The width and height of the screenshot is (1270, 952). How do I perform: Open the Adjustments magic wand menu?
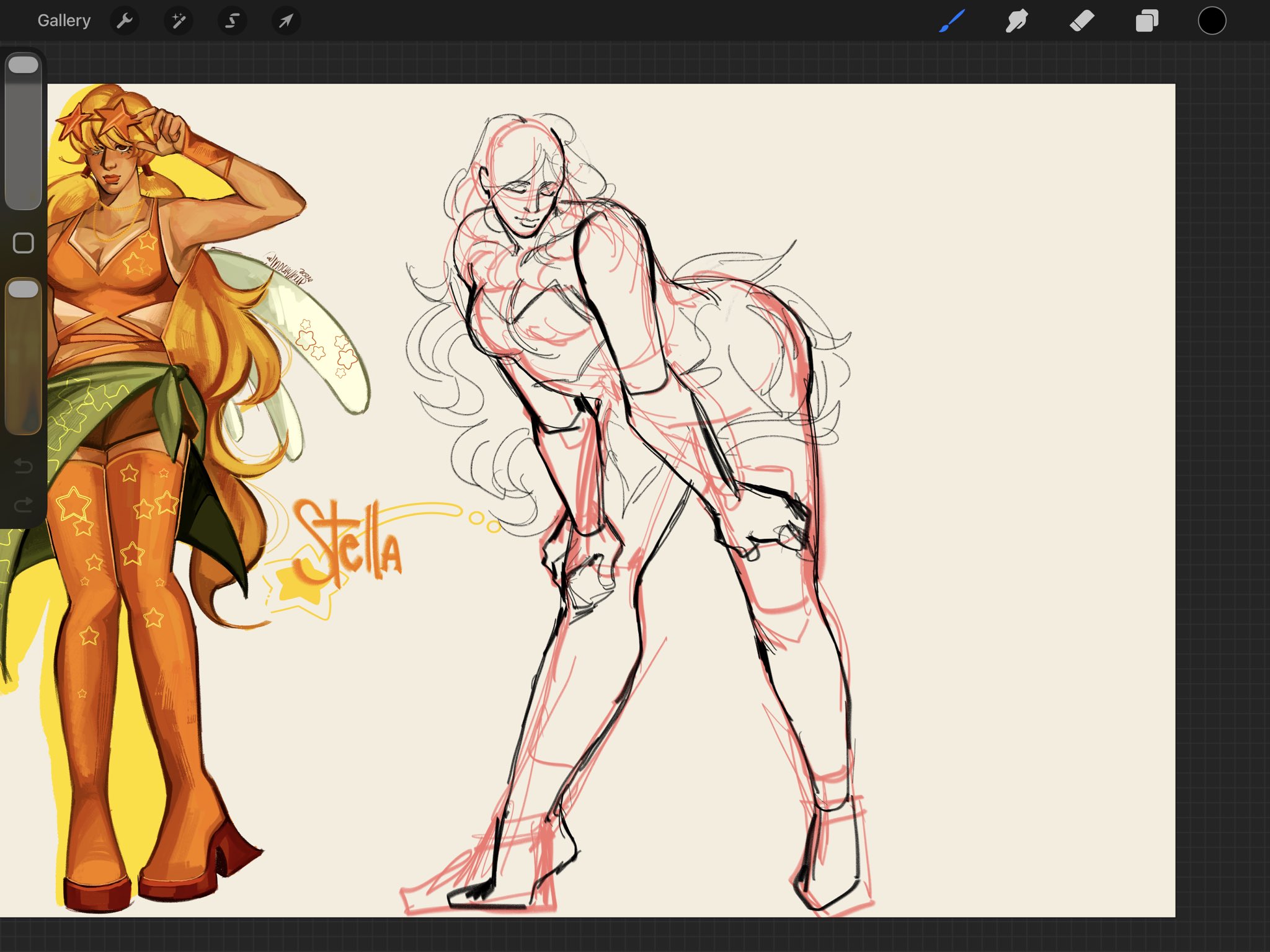(x=179, y=20)
